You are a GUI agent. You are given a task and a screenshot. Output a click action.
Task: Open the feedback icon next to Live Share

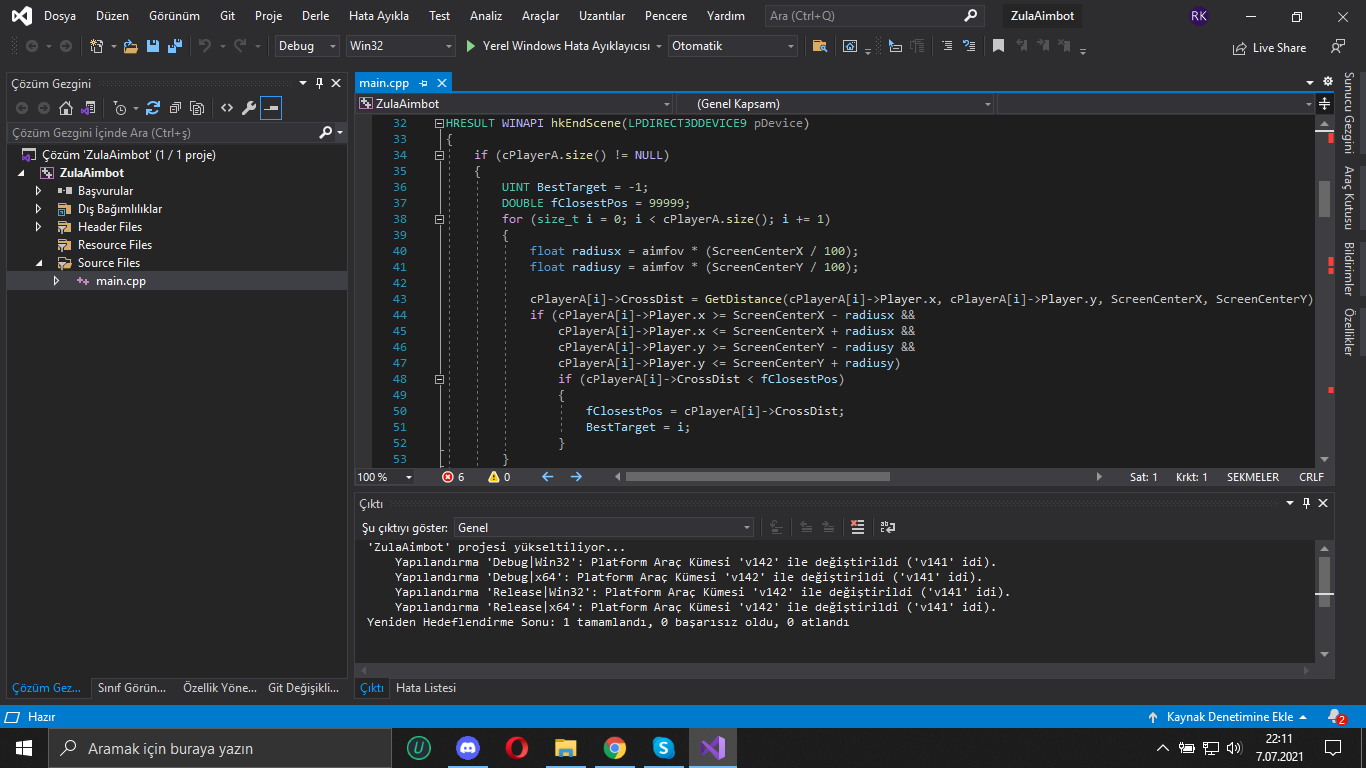coord(1338,46)
